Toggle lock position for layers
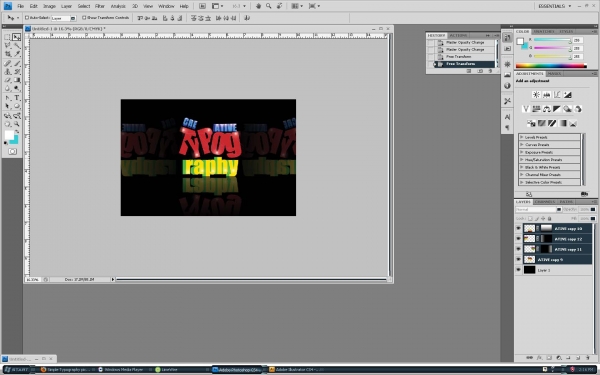The height and width of the screenshot is (375, 600). coord(543,218)
